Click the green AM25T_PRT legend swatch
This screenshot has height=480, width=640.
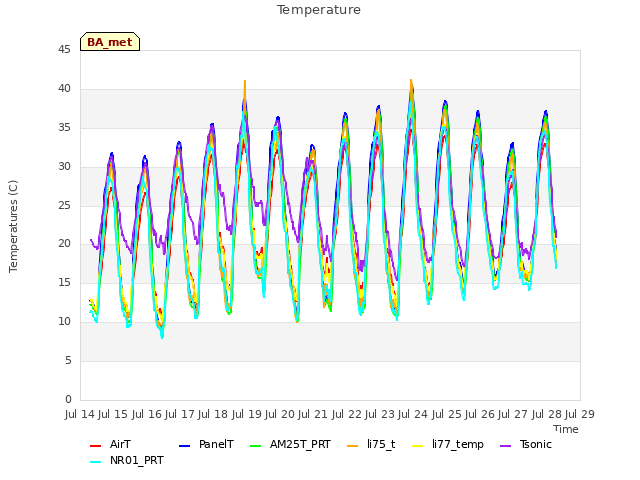(256, 446)
